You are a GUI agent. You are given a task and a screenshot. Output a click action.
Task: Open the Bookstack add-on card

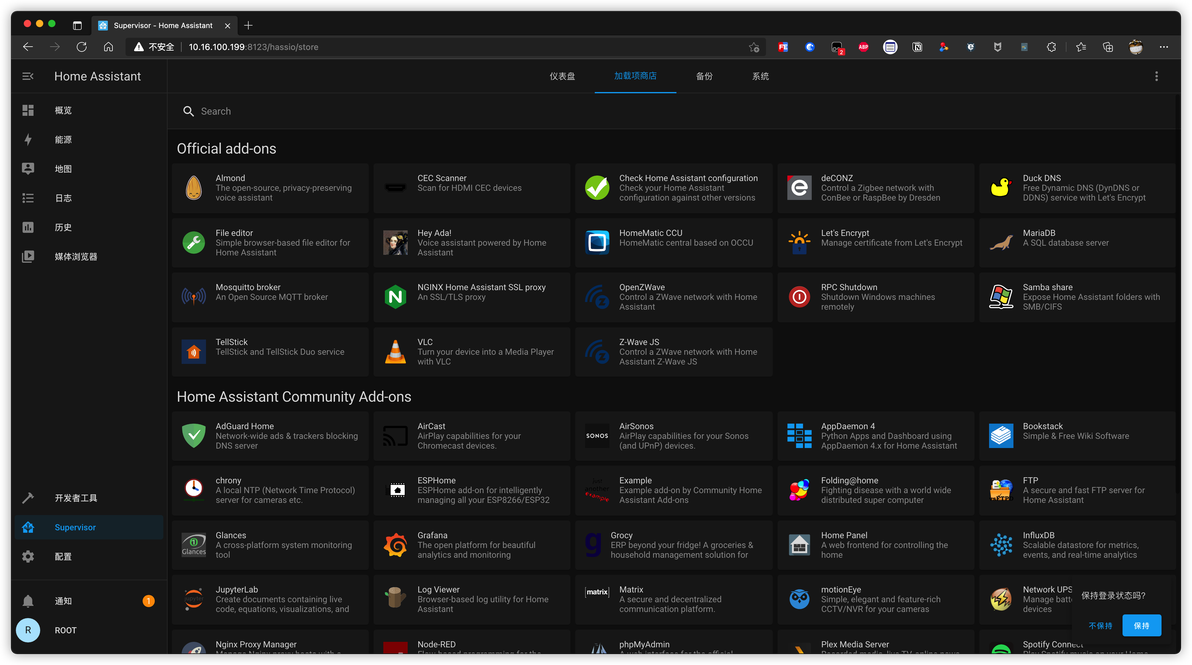click(1077, 435)
